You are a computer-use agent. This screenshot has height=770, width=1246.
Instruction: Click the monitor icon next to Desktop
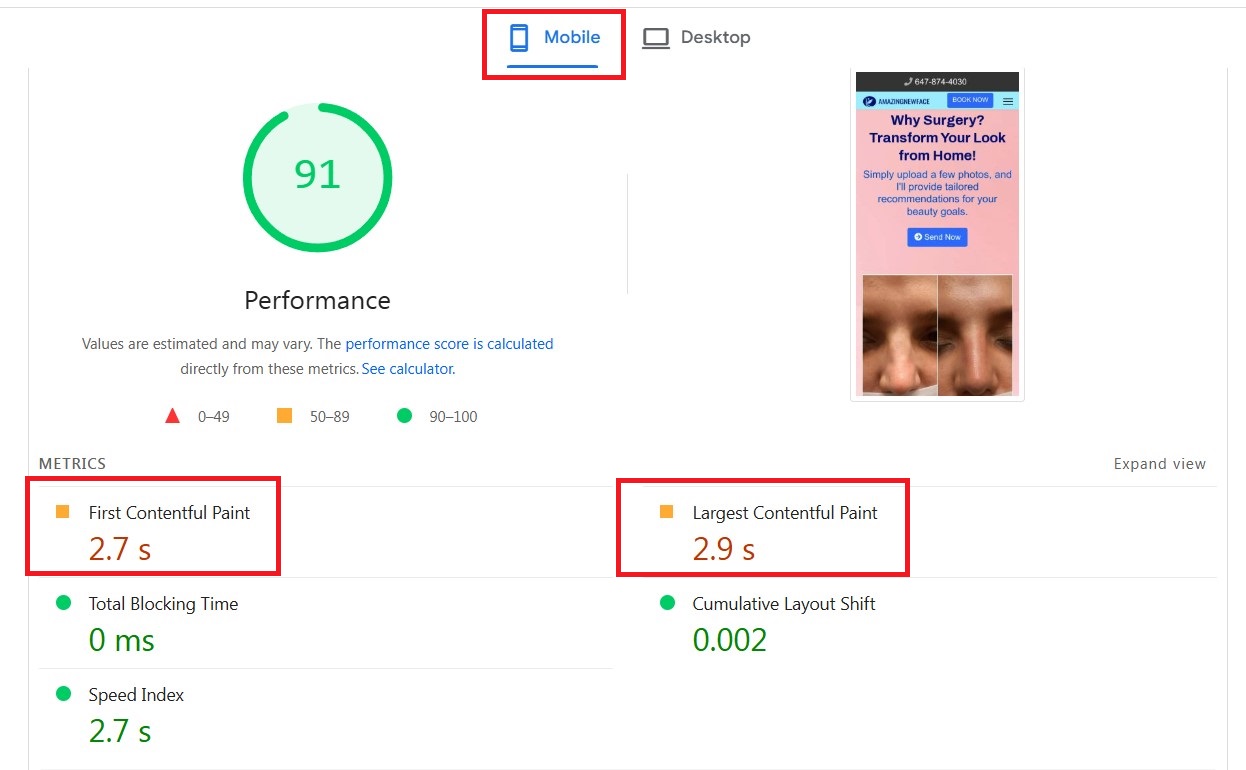pyautogui.click(x=655, y=37)
